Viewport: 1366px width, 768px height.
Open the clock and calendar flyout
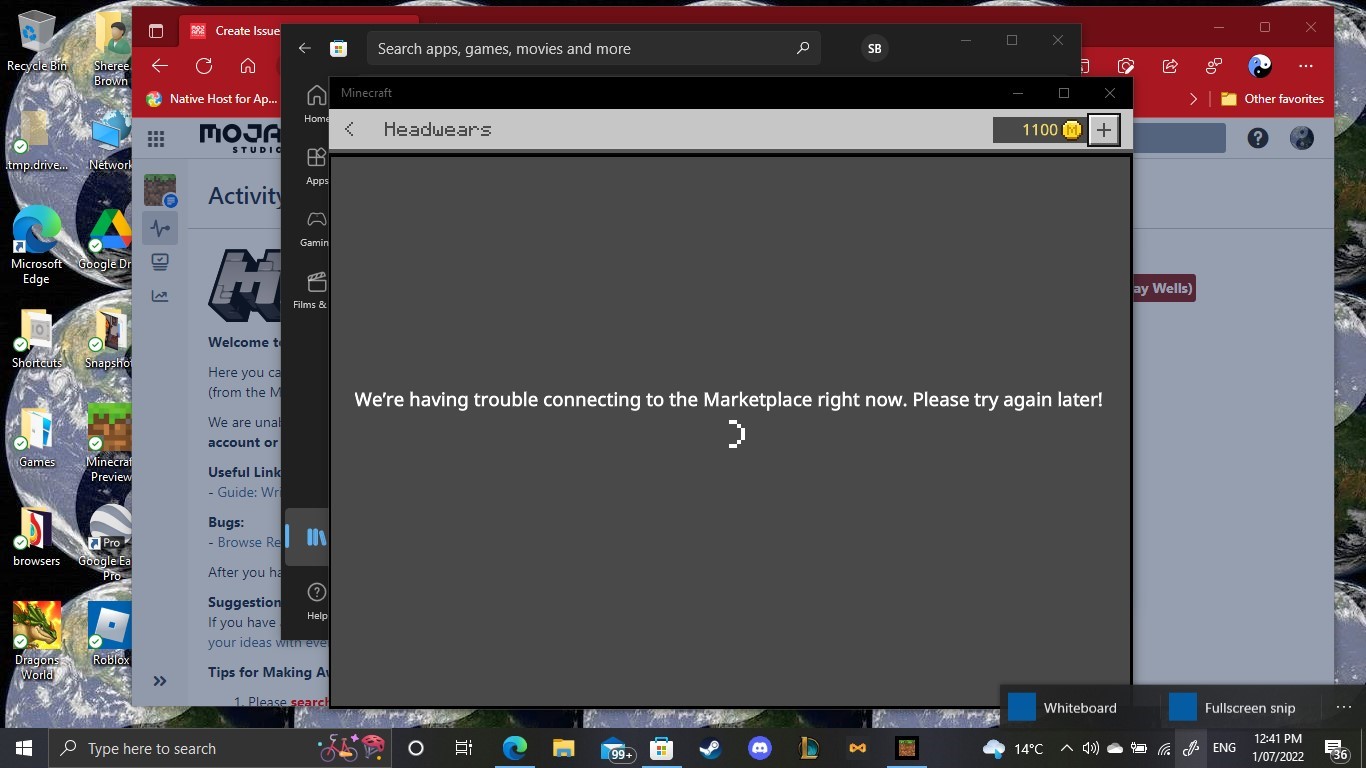pos(1278,748)
